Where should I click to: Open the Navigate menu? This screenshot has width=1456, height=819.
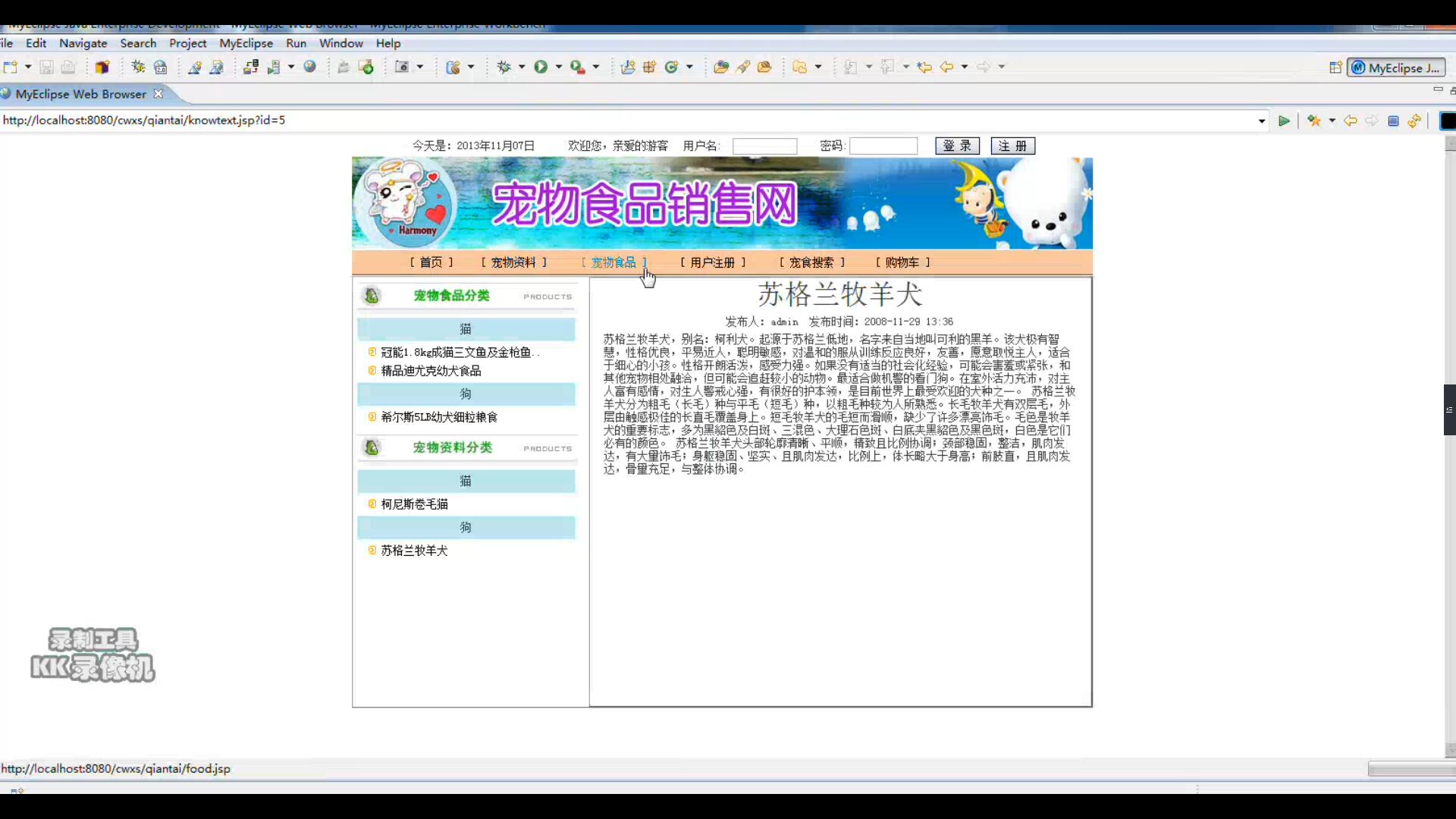coord(83,43)
